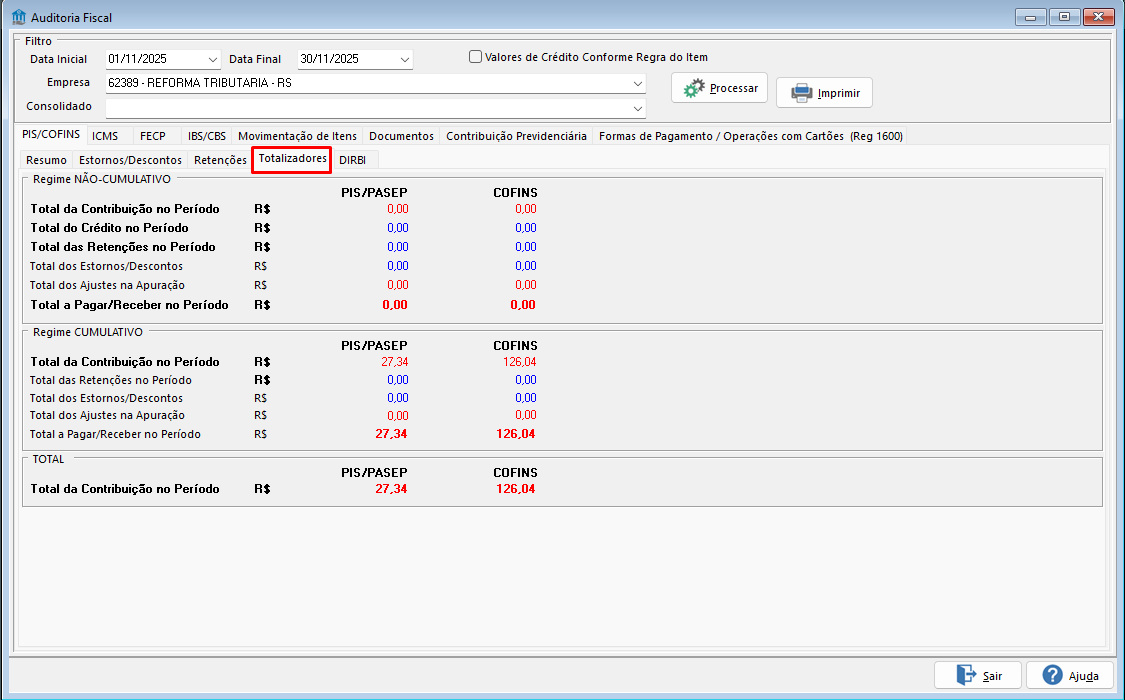Click the Imprimir button label

(839, 93)
